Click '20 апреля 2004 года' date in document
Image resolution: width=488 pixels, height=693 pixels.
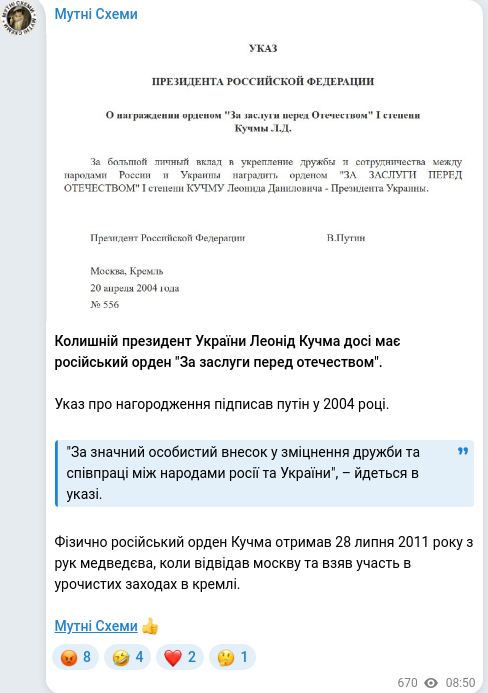(134, 288)
